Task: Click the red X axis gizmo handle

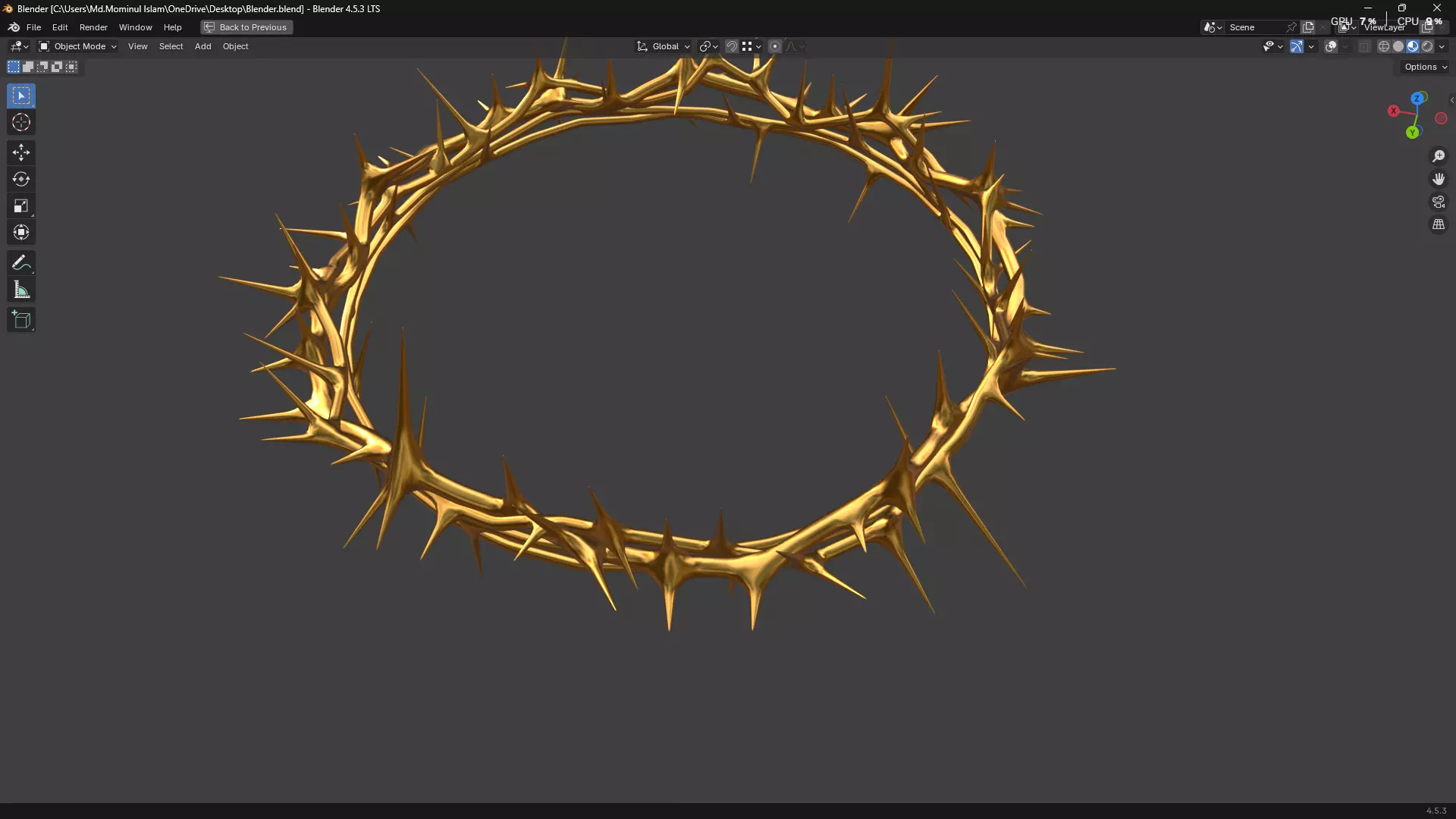Action: pyautogui.click(x=1393, y=111)
